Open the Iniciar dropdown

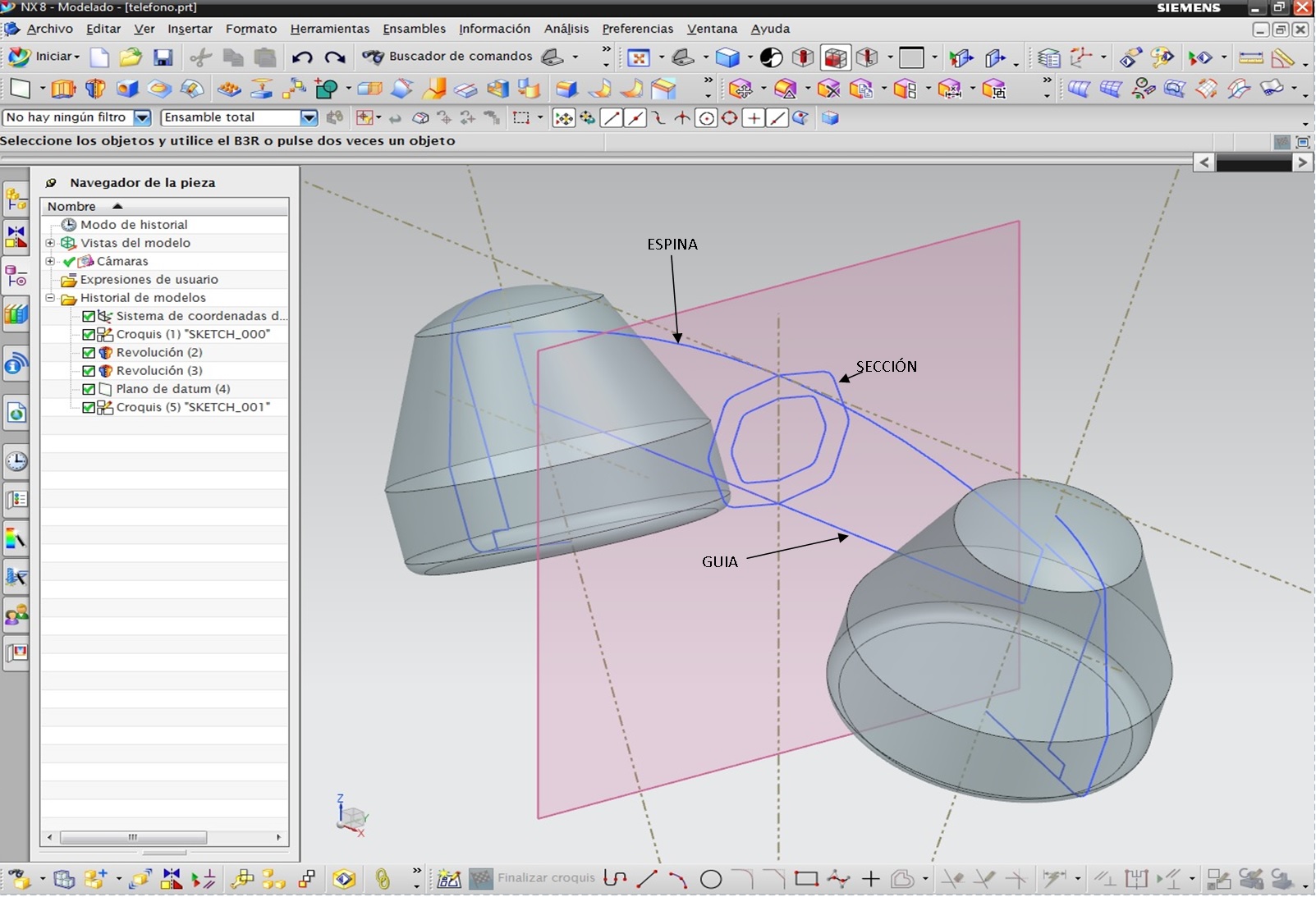[x=44, y=57]
